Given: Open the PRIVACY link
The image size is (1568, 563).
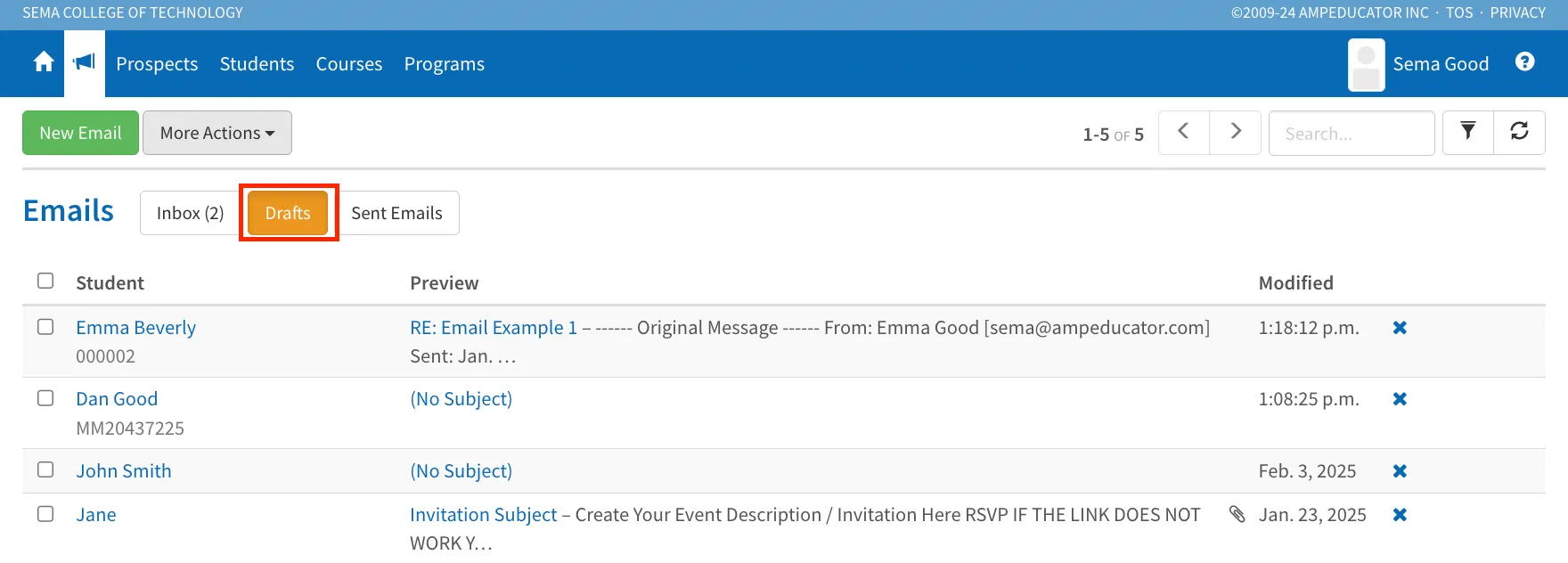Looking at the screenshot, I should (1518, 12).
